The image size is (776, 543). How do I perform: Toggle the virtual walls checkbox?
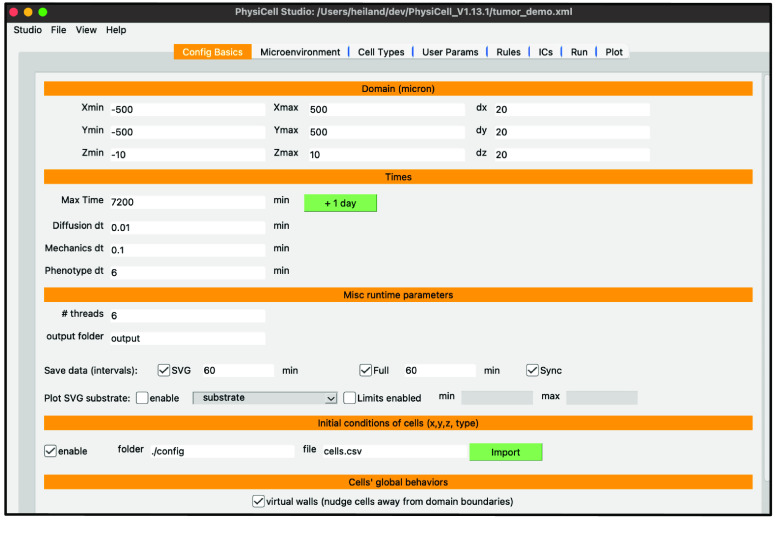(x=258, y=501)
